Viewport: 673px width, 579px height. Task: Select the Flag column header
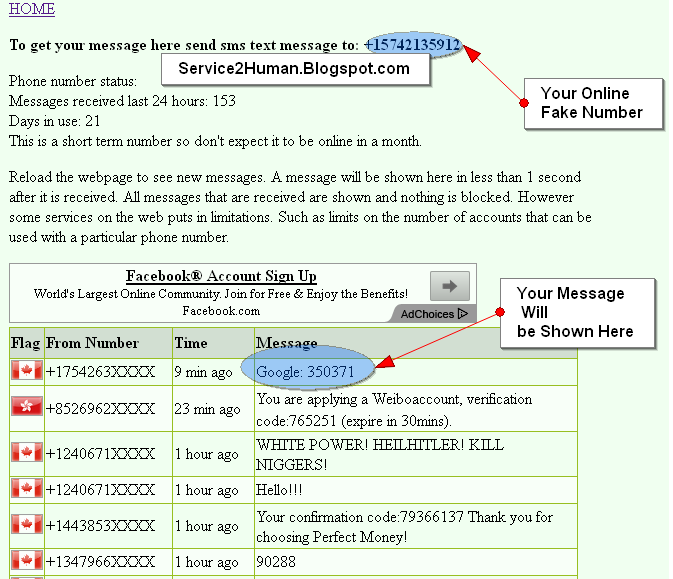(26, 343)
